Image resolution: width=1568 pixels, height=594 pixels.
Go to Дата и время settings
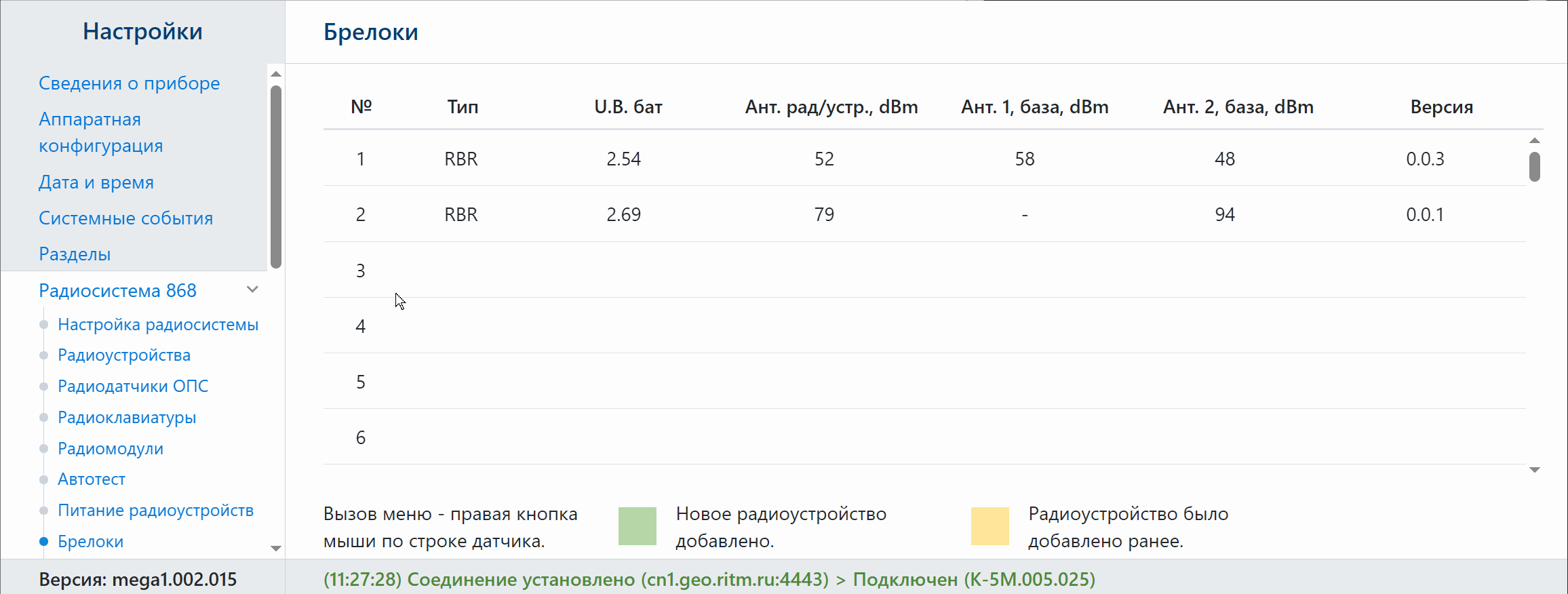[x=96, y=182]
